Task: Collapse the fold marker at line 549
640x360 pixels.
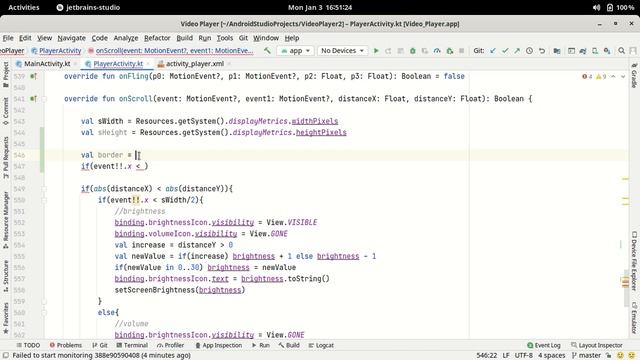Action: (x=44, y=189)
